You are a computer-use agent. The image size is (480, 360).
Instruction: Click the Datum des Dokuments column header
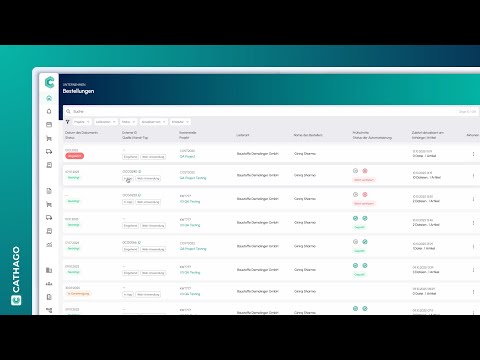pos(82,133)
